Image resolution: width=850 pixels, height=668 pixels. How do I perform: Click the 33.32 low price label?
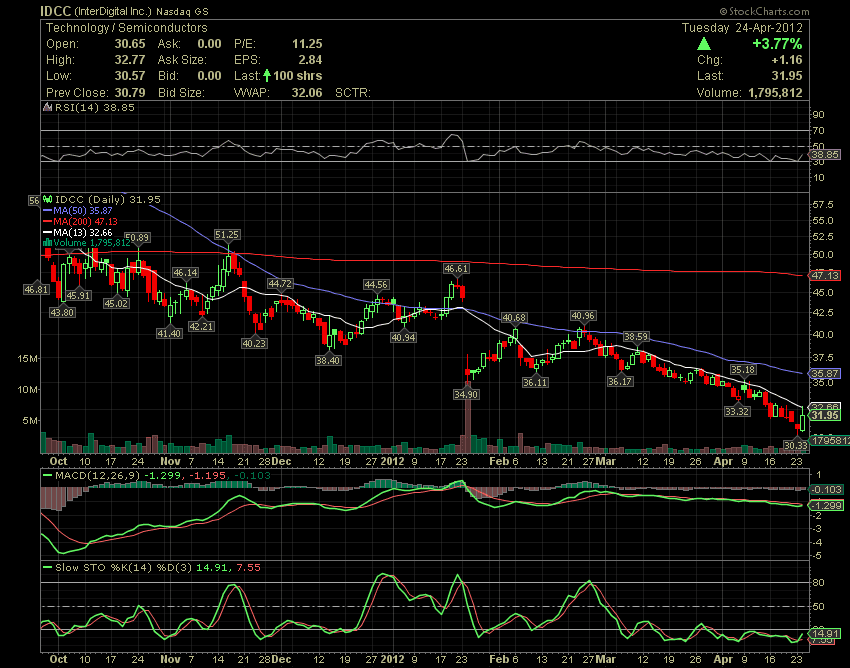[x=737, y=411]
